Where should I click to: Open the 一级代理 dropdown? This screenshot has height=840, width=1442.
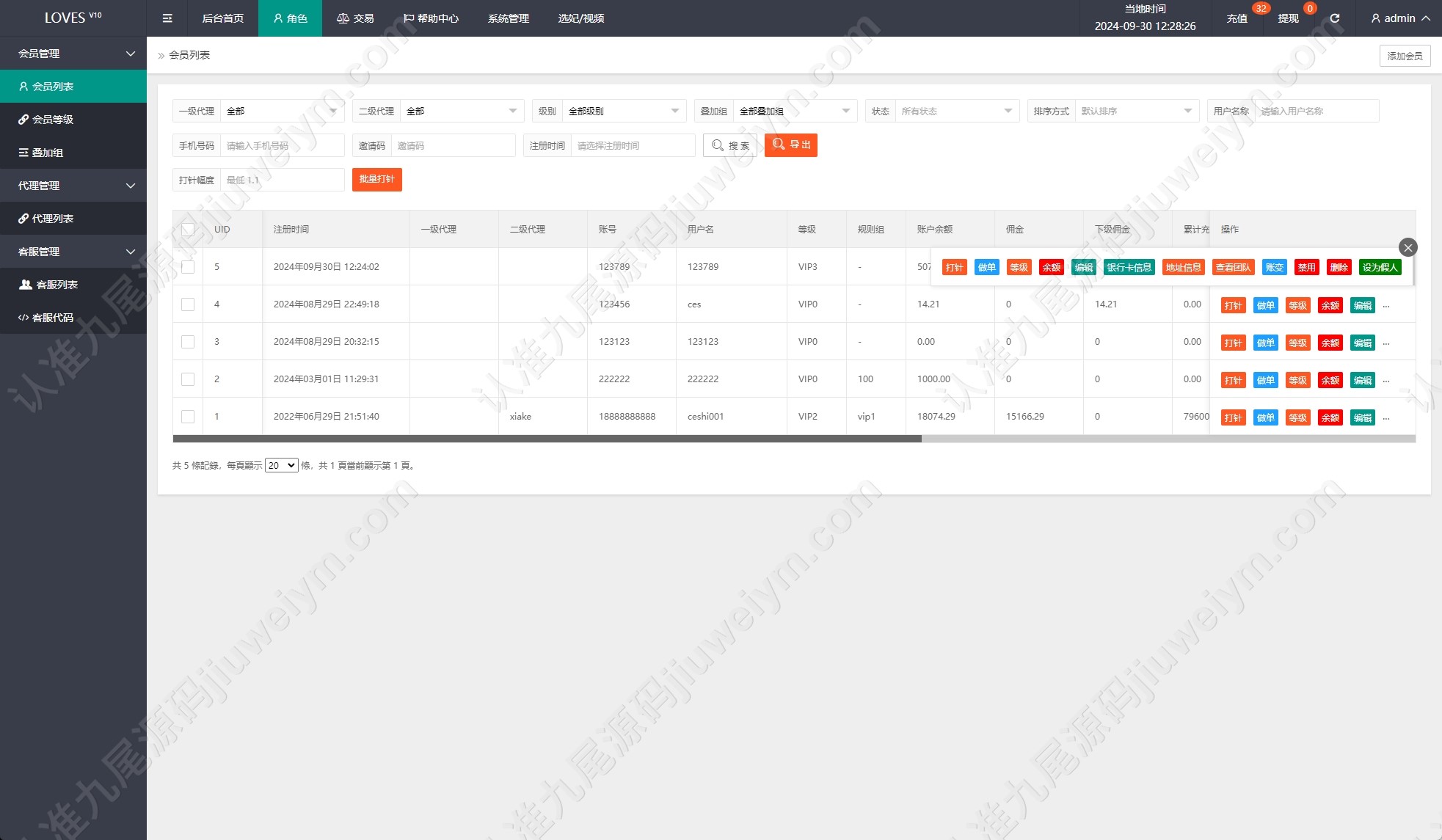click(282, 111)
